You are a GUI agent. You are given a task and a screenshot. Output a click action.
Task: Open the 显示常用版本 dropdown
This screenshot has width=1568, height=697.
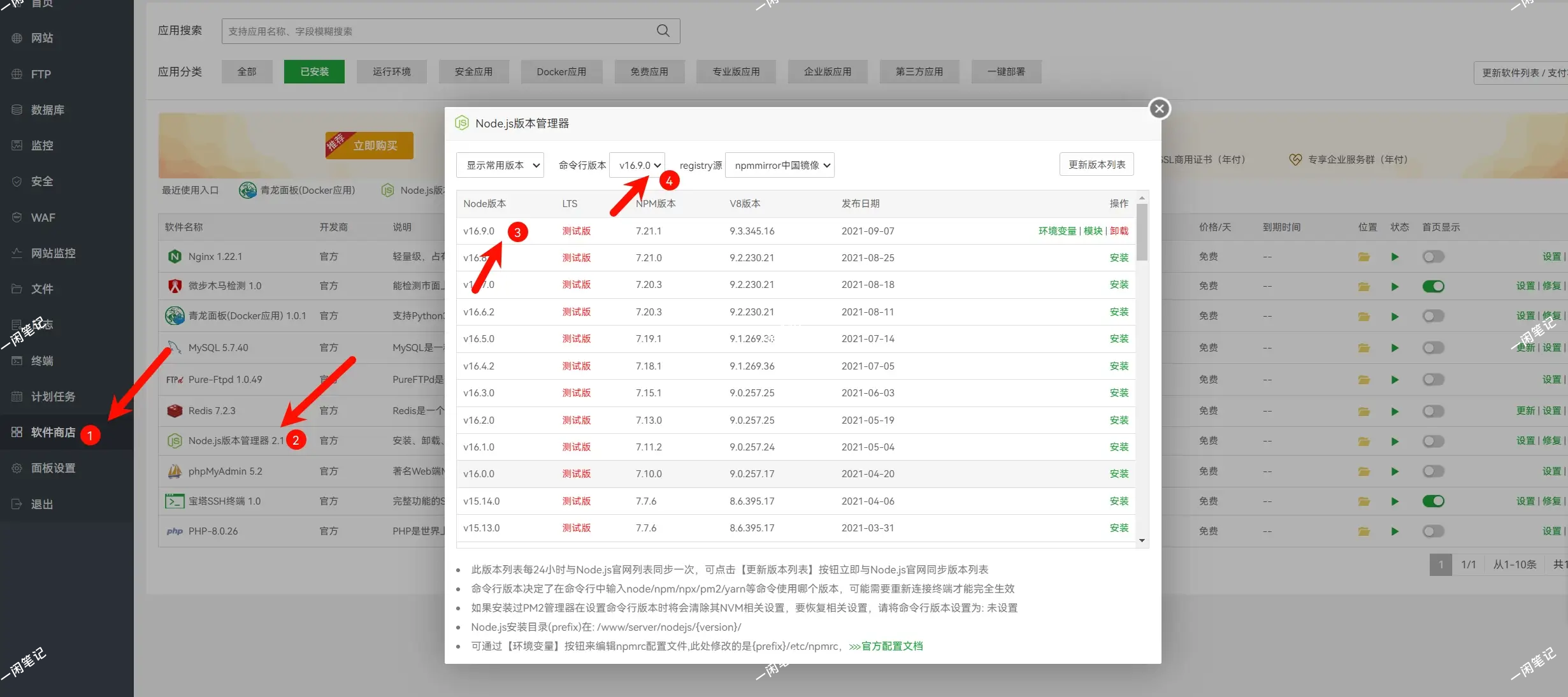tap(500, 165)
